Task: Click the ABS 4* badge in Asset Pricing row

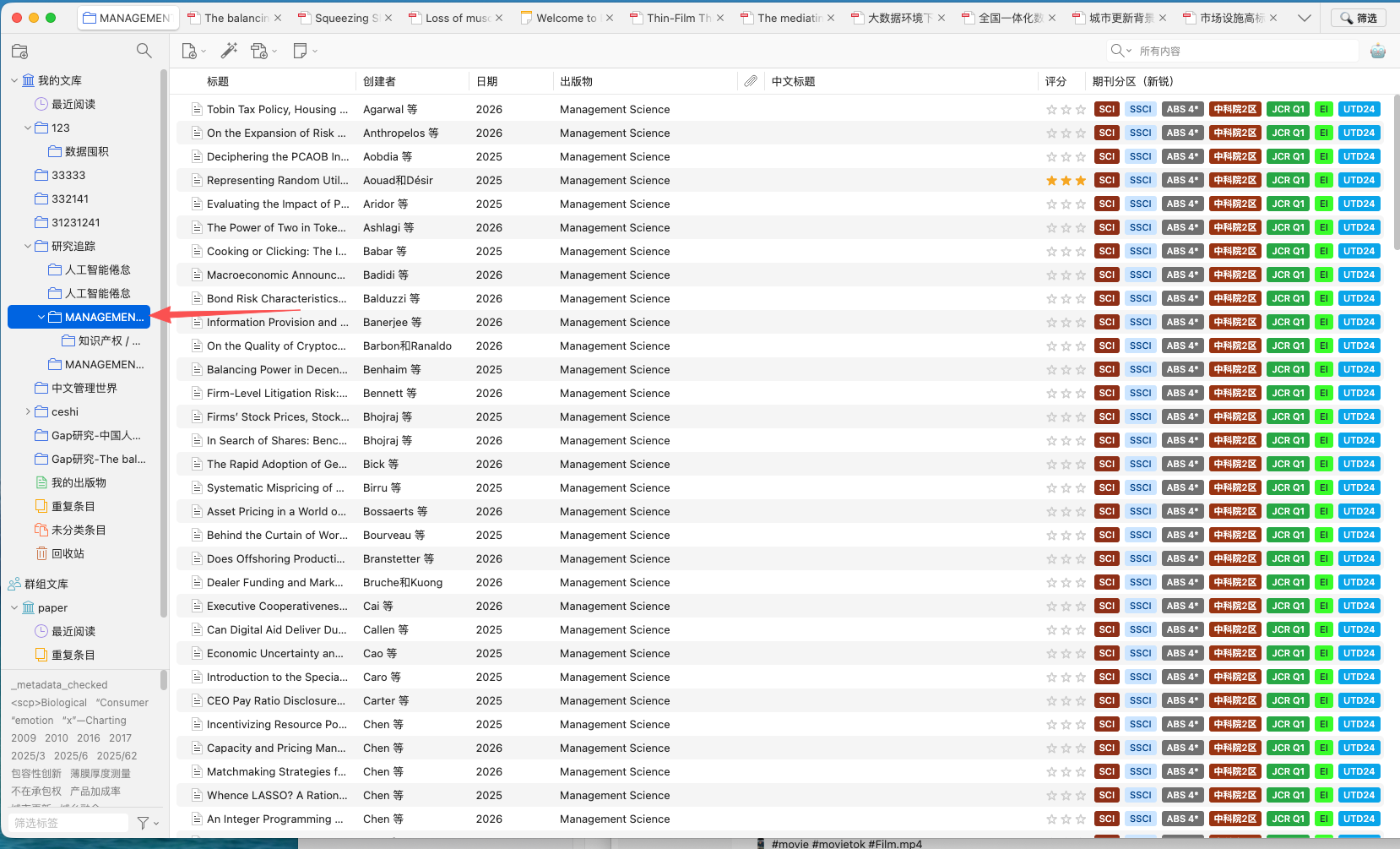Action: point(1182,511)
